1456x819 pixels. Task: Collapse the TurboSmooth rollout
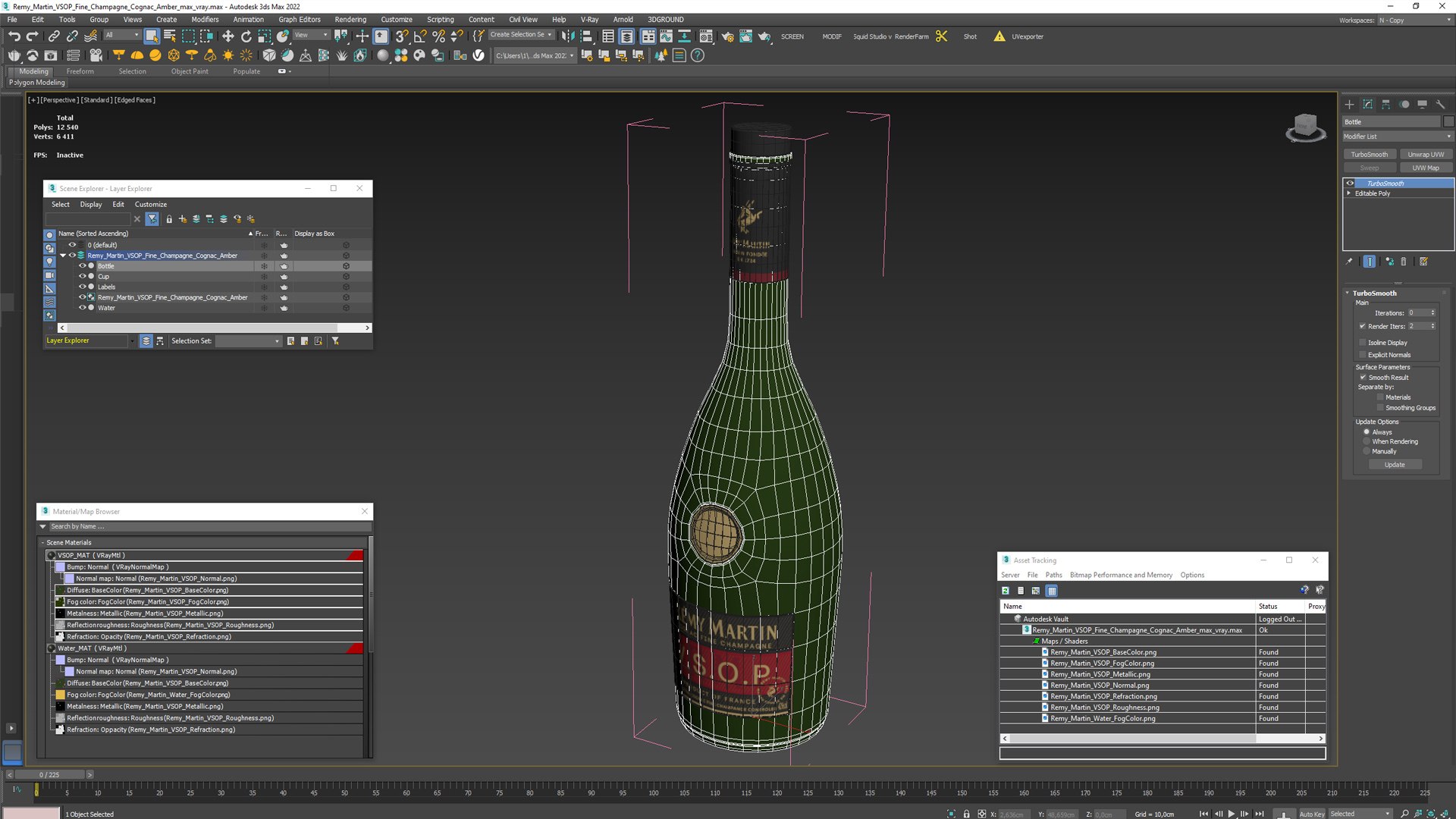1348,293
